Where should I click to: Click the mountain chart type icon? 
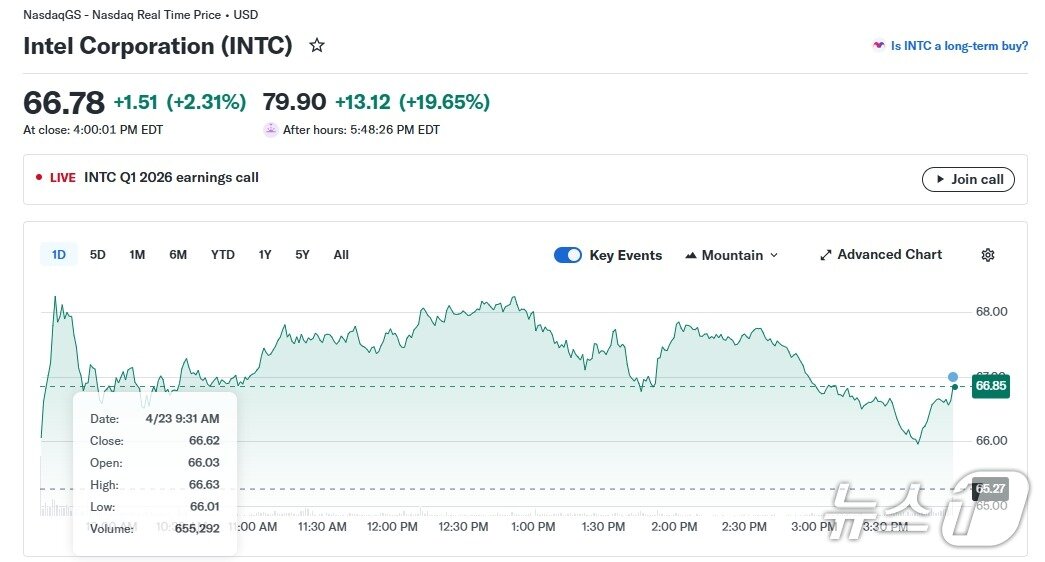(x=691, y=255)
